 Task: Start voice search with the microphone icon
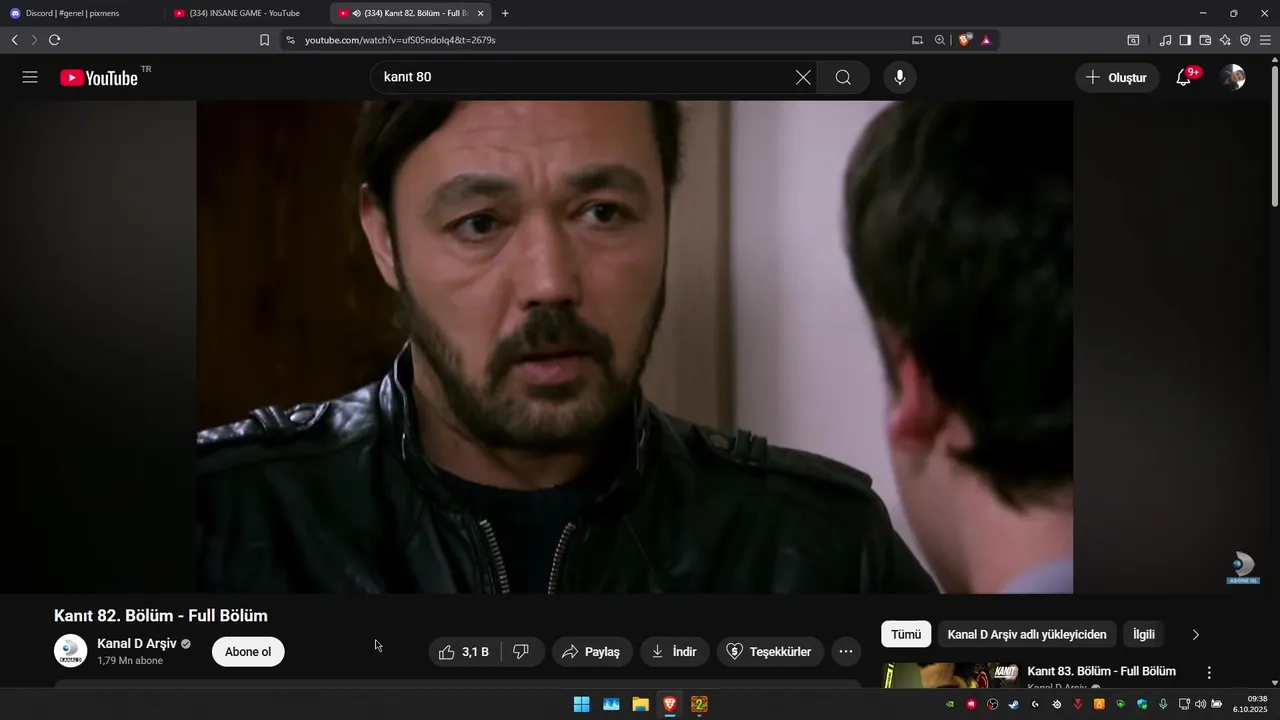coord(900,77)
